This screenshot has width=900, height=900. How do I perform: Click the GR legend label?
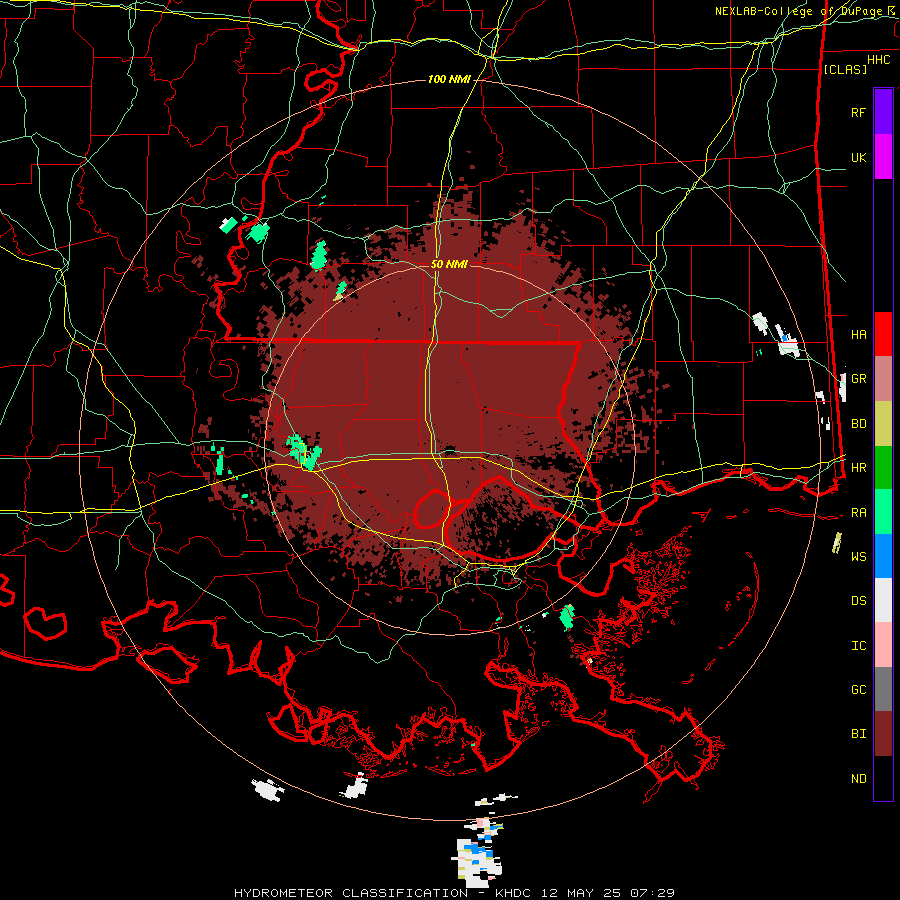point(858,379)
